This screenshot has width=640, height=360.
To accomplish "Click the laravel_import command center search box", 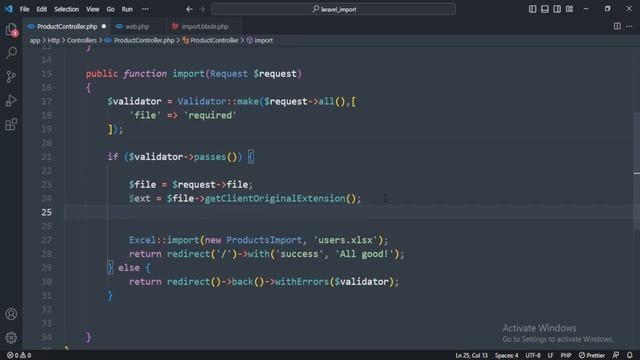I will pos(333,9).
